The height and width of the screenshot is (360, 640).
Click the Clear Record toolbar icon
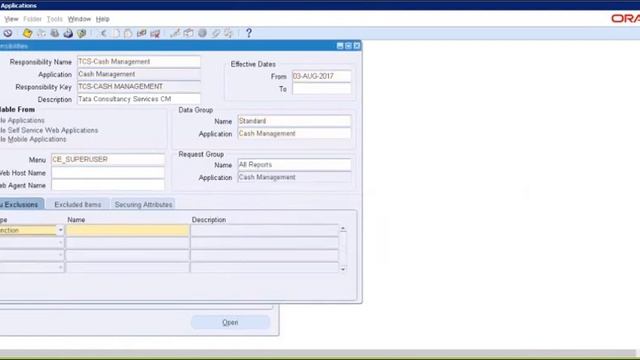click(x=142, y=33)
